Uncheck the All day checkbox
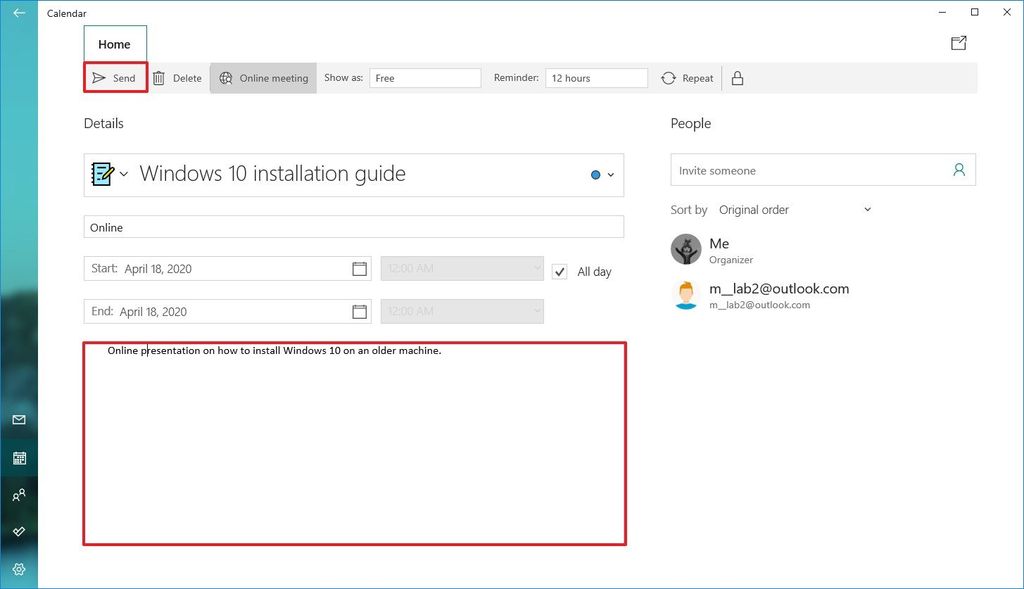 click(559, 271)
